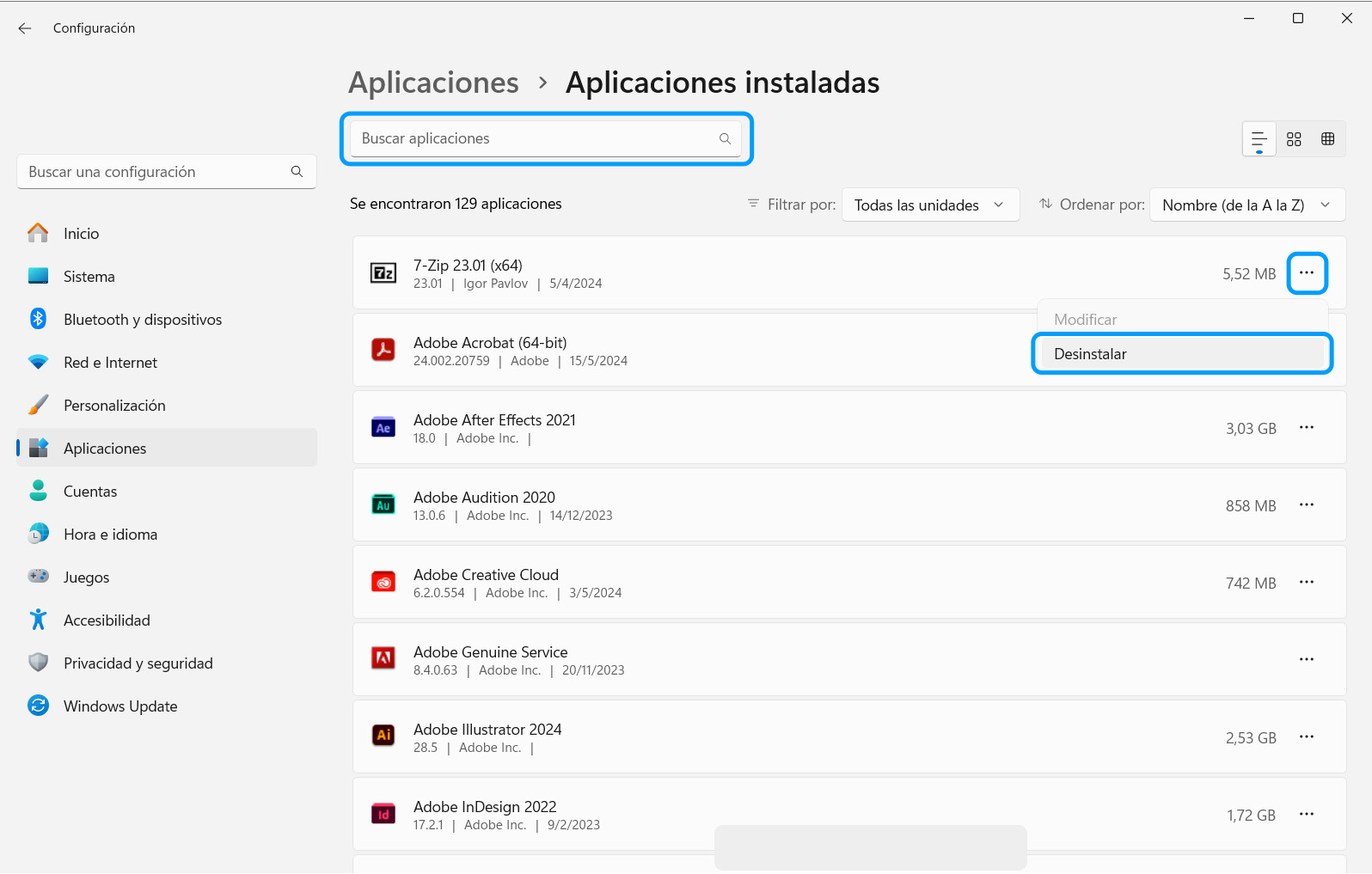
Task: Click the Adobe Audition app icon
Action: tap(383, 505)
